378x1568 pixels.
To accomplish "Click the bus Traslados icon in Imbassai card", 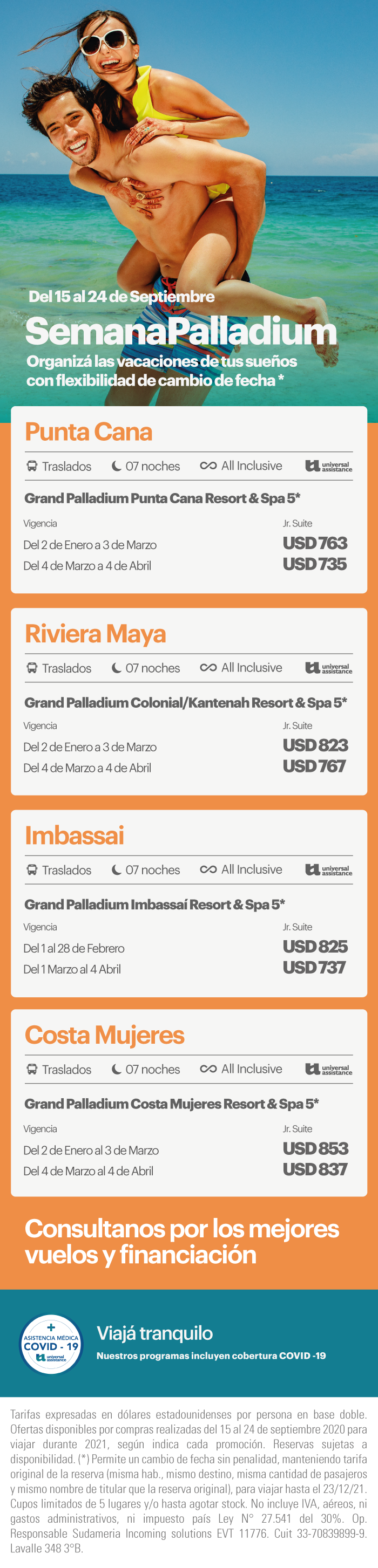I will [x=32, y=870].
